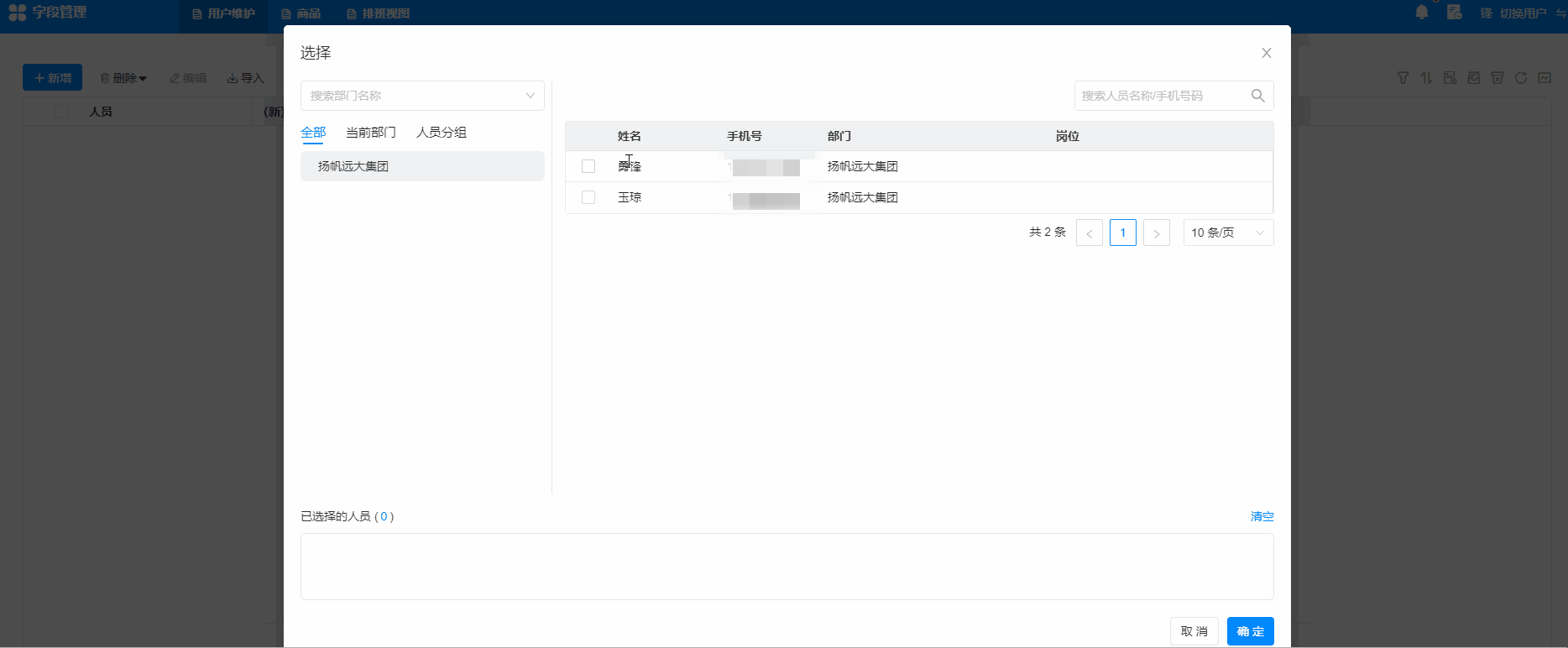Image resolution: width=1568 pixels, height=648 pixels.
Task: Click 切换用户 in the header
Action: [x=1523, y=13]
